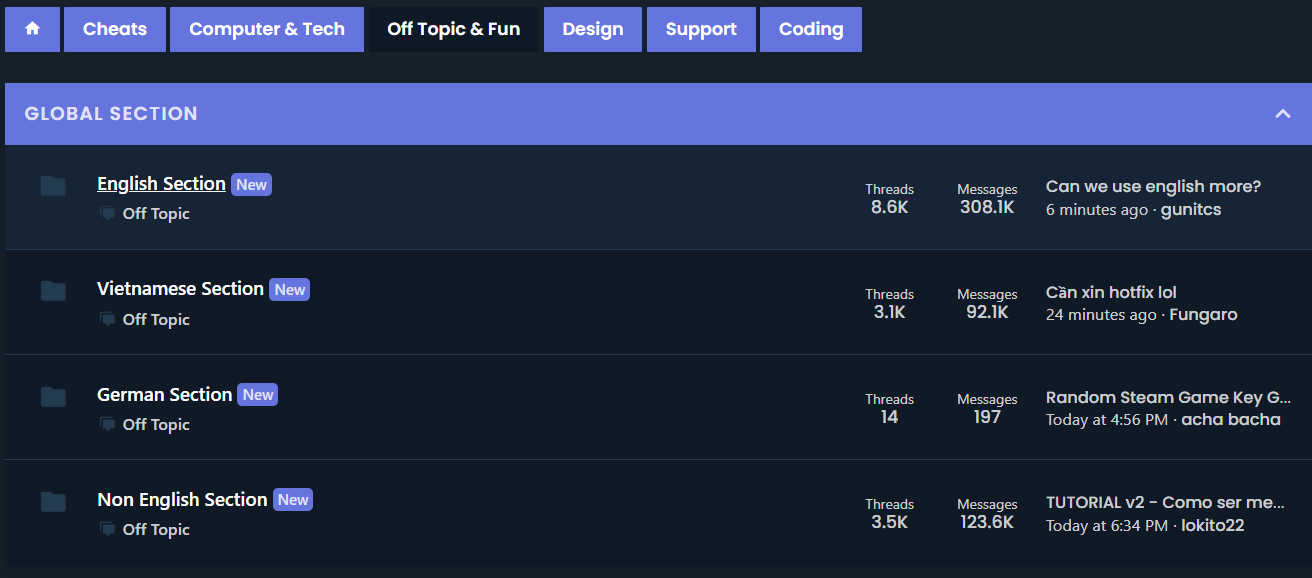Click the 308.1K messages count
Viewport: 1312px width, 578px height.
click(987, 207)
